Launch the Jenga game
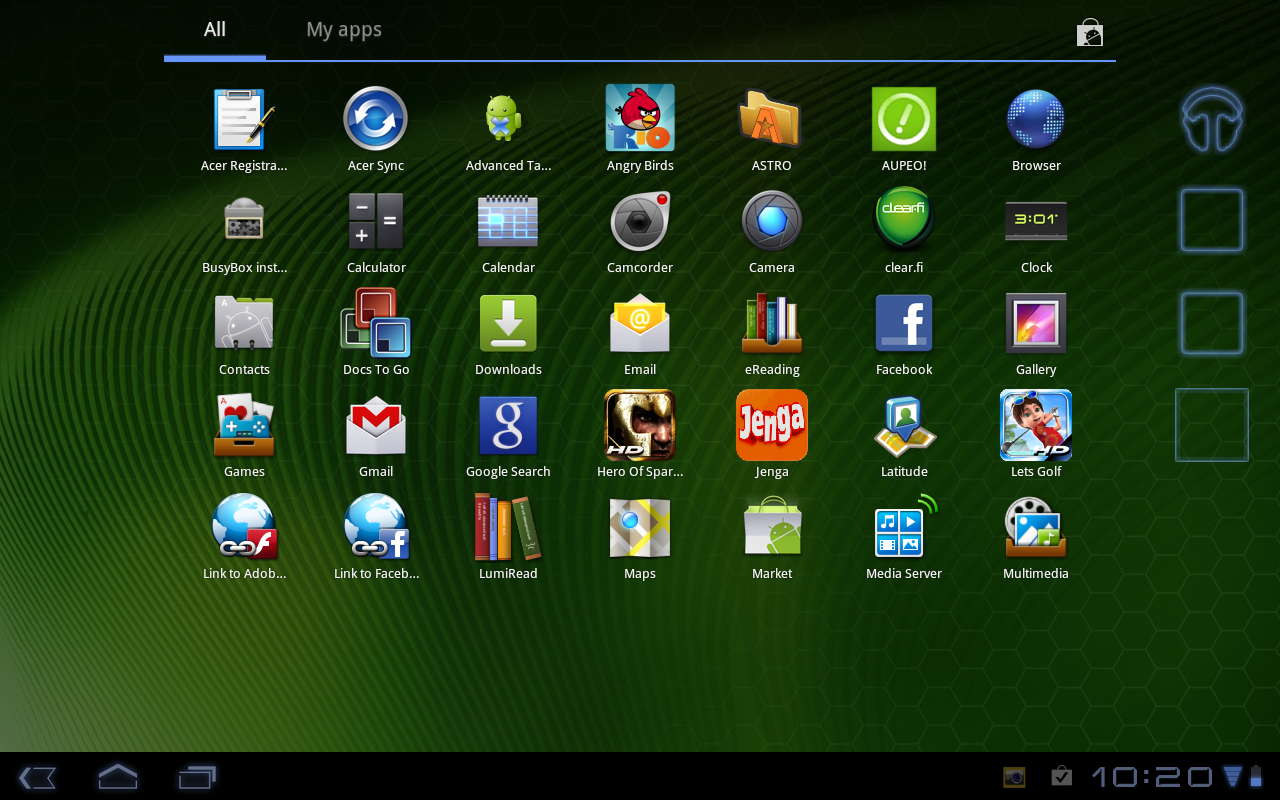 (771, 426)
